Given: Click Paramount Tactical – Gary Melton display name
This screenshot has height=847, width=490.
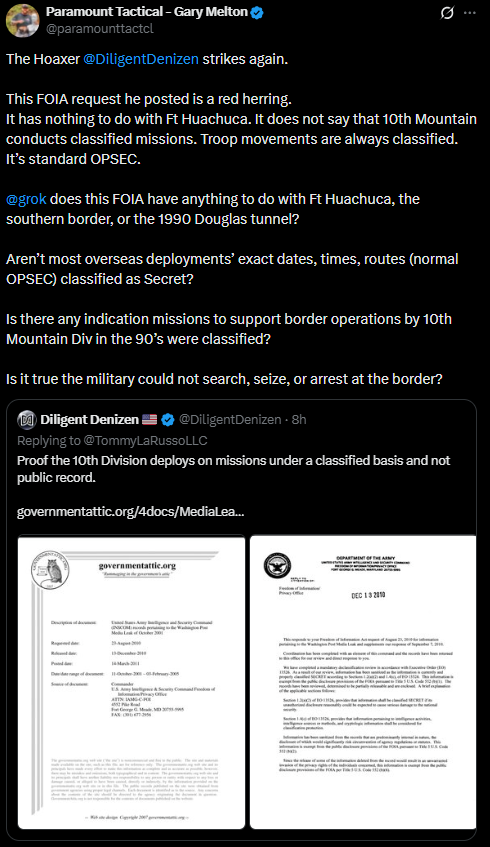Looking at the screenshot, I should 146,11.
